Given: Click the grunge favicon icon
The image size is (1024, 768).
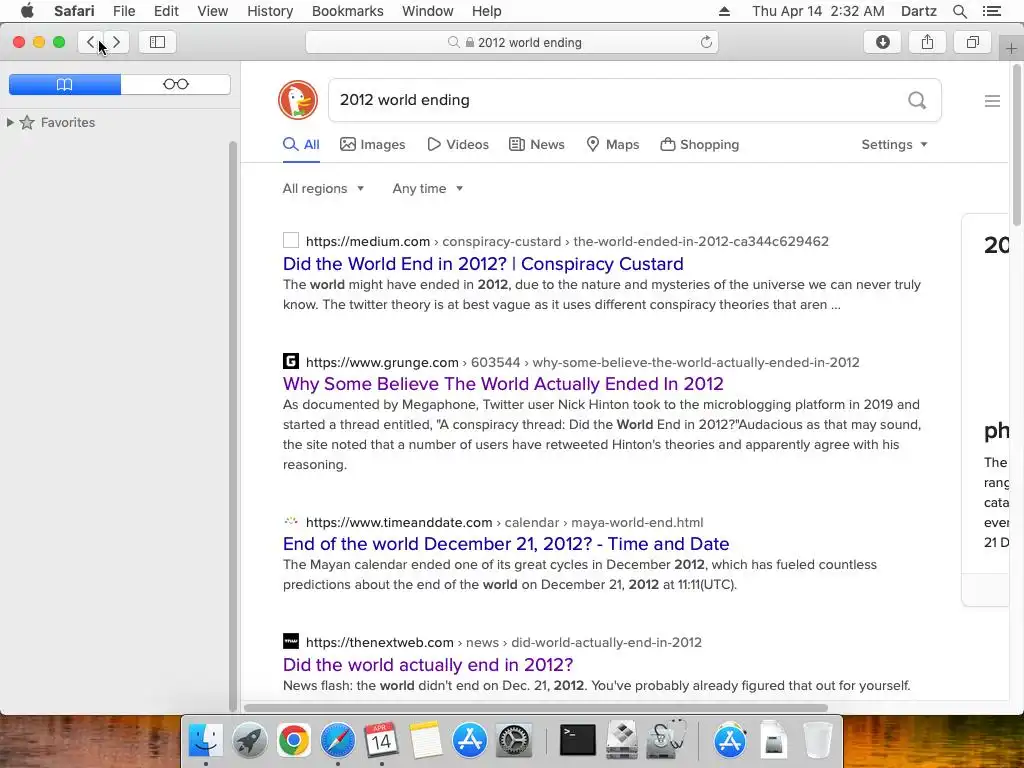Looking at the screenshot, I should click(x=291, y=361).
